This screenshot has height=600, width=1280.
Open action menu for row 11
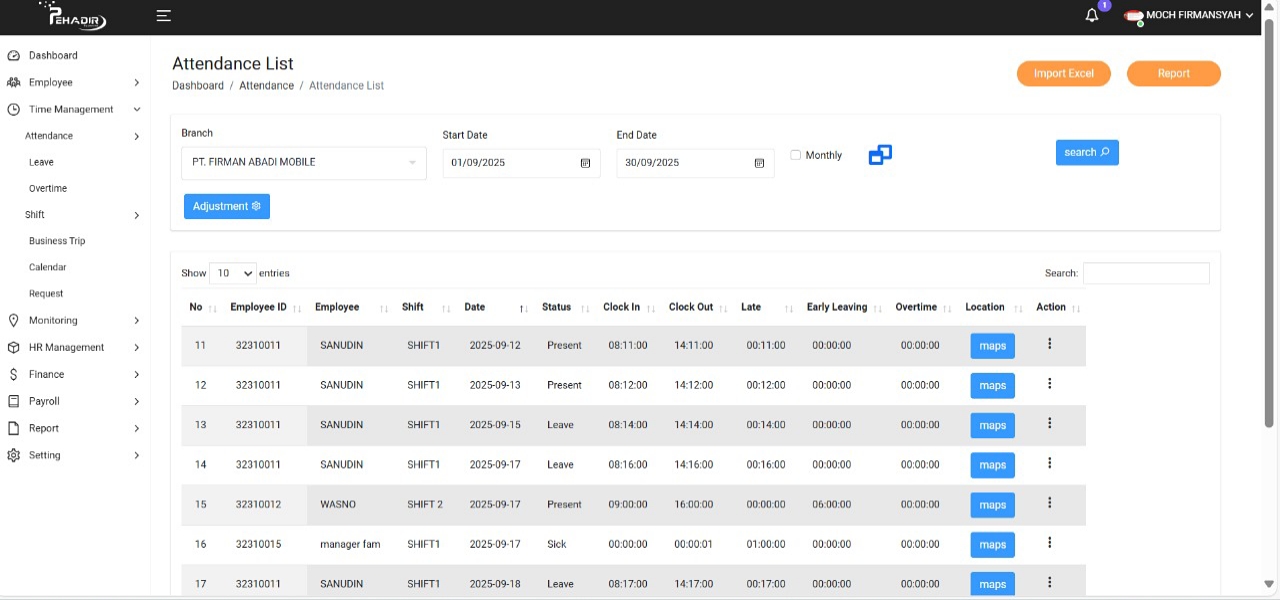(1049, 344)
